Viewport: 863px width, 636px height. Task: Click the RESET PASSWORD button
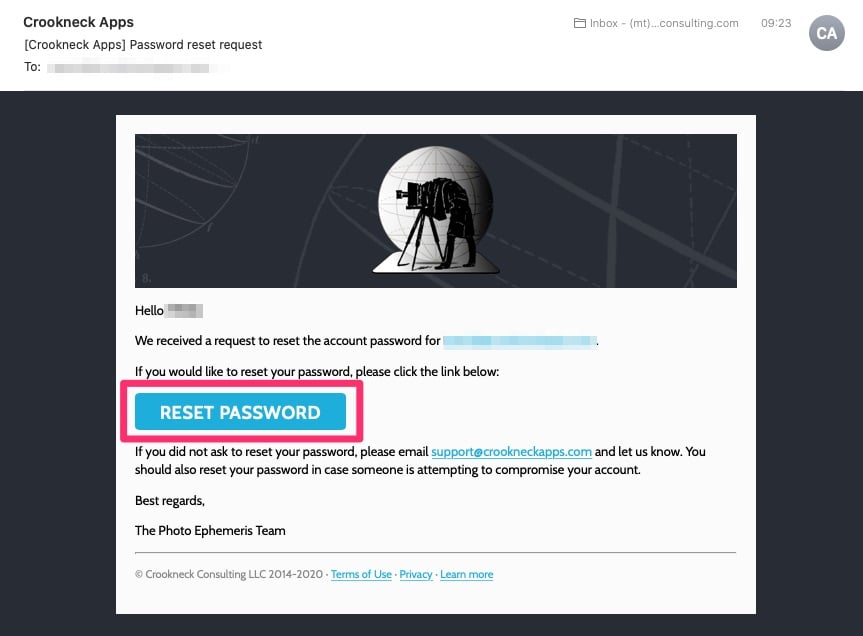[x=241, y=412]
